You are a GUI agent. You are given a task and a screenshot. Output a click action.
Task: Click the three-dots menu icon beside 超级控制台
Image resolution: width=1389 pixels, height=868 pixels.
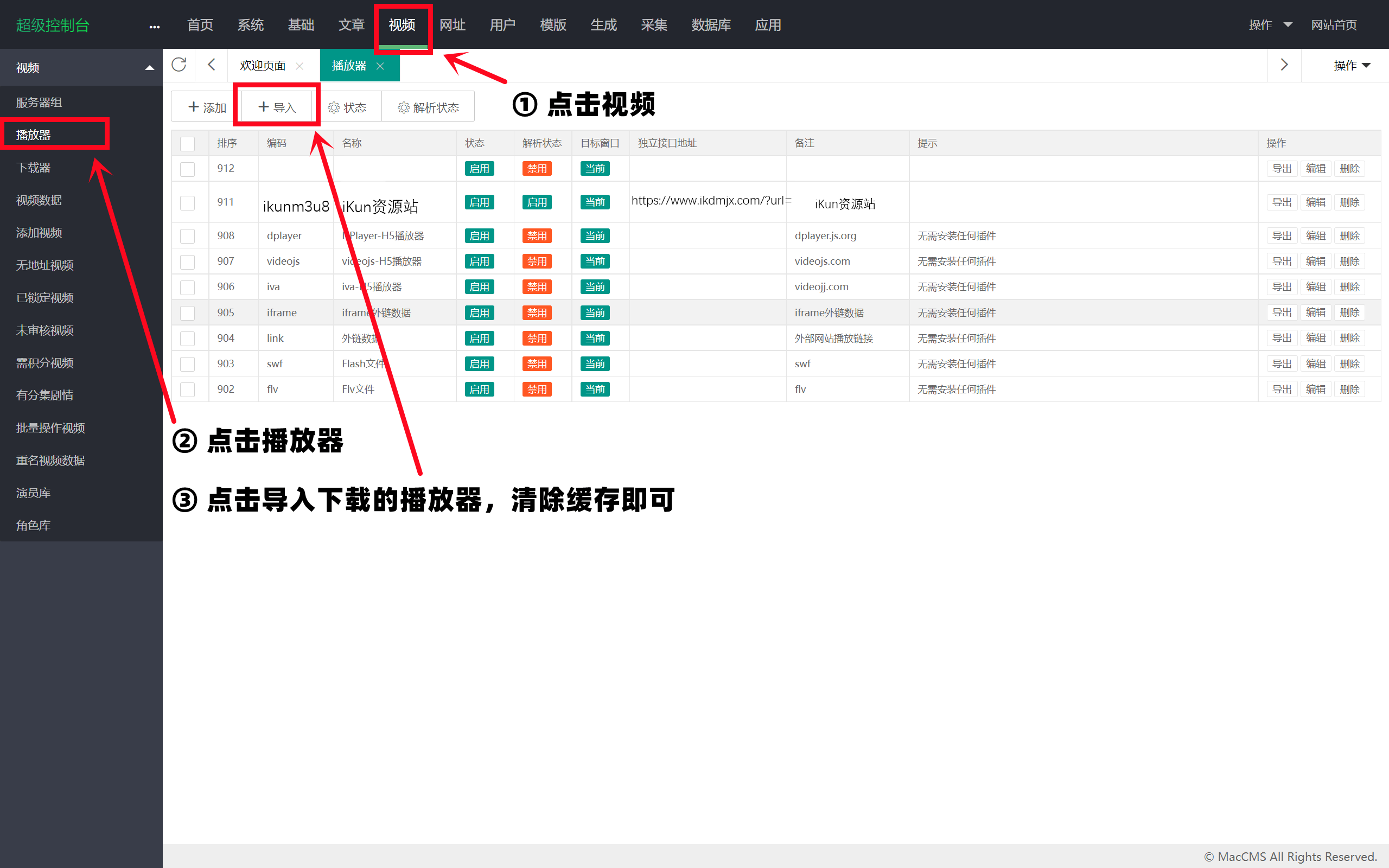click(155, 27)
